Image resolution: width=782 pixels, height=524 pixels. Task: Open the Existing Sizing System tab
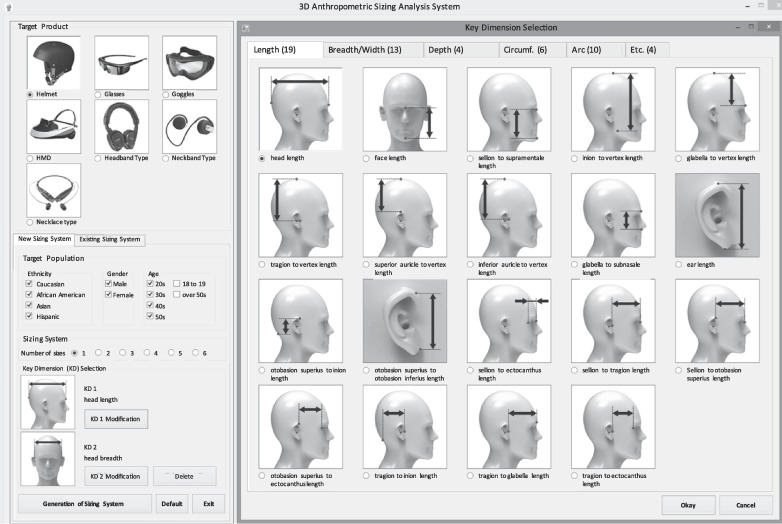coord(111,239)
